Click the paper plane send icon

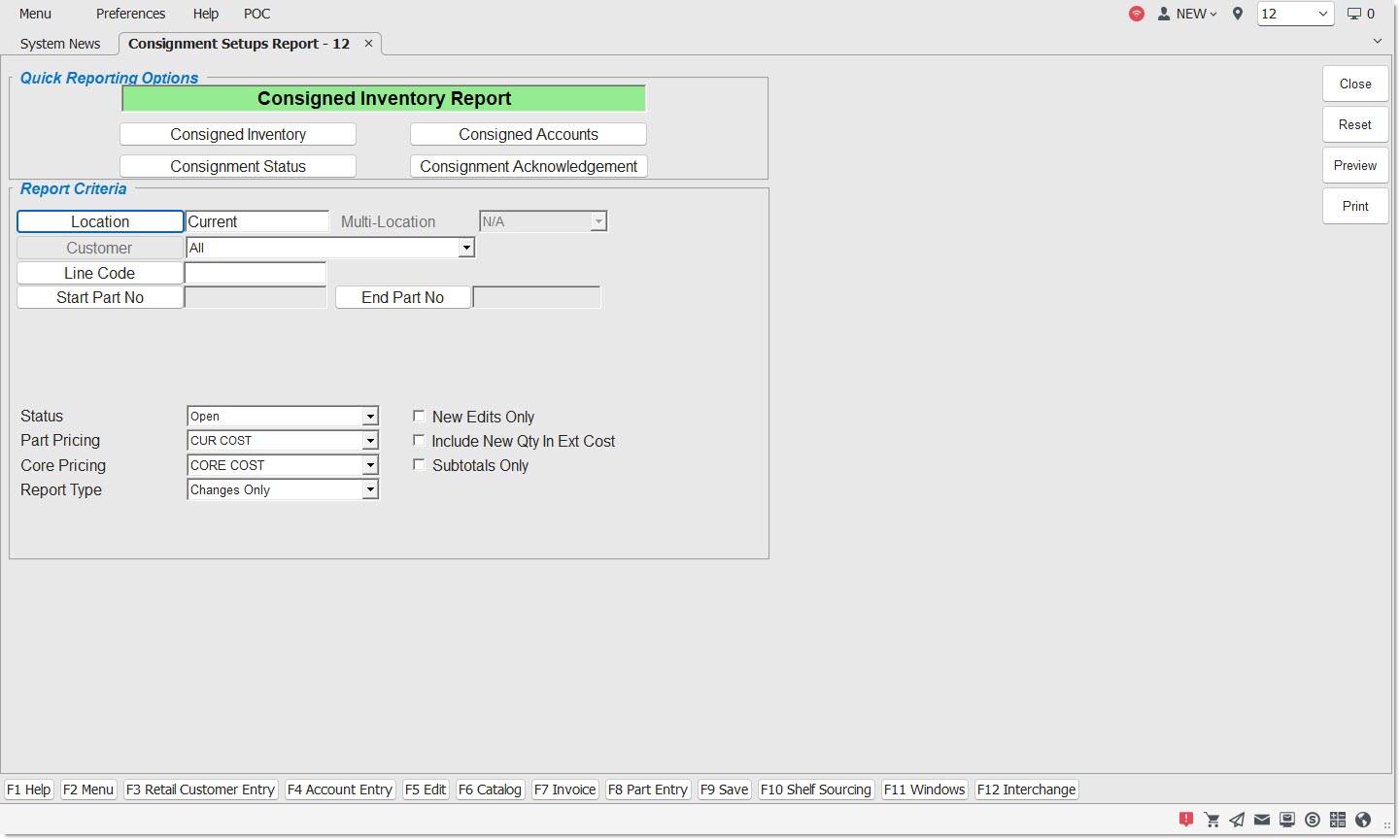pyautogui.click(x=1237, y=820)
